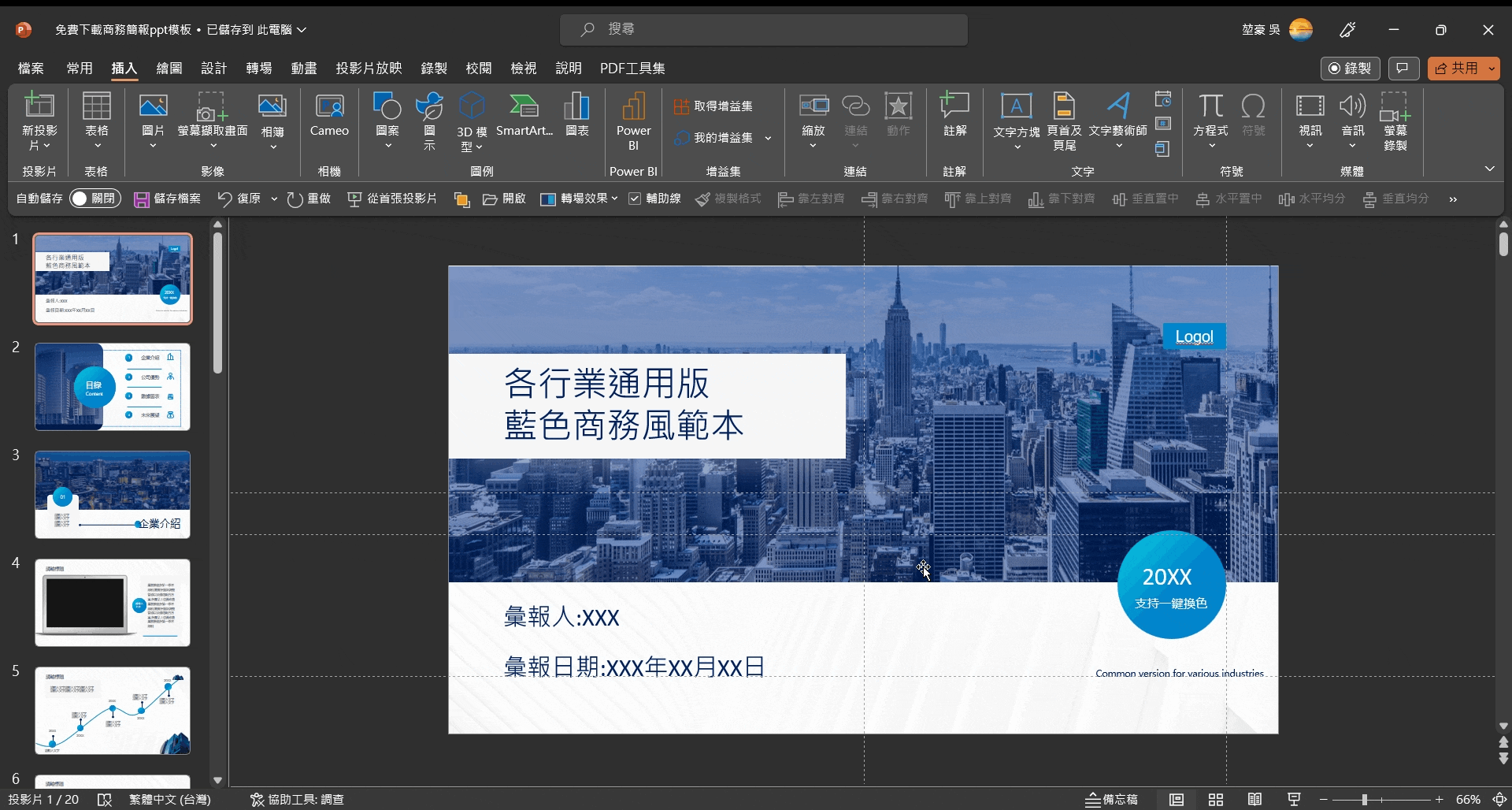Screen dimensions: 1512x810
Task: Switch to the 設計 Design tab
Action: tap(213, 69)
